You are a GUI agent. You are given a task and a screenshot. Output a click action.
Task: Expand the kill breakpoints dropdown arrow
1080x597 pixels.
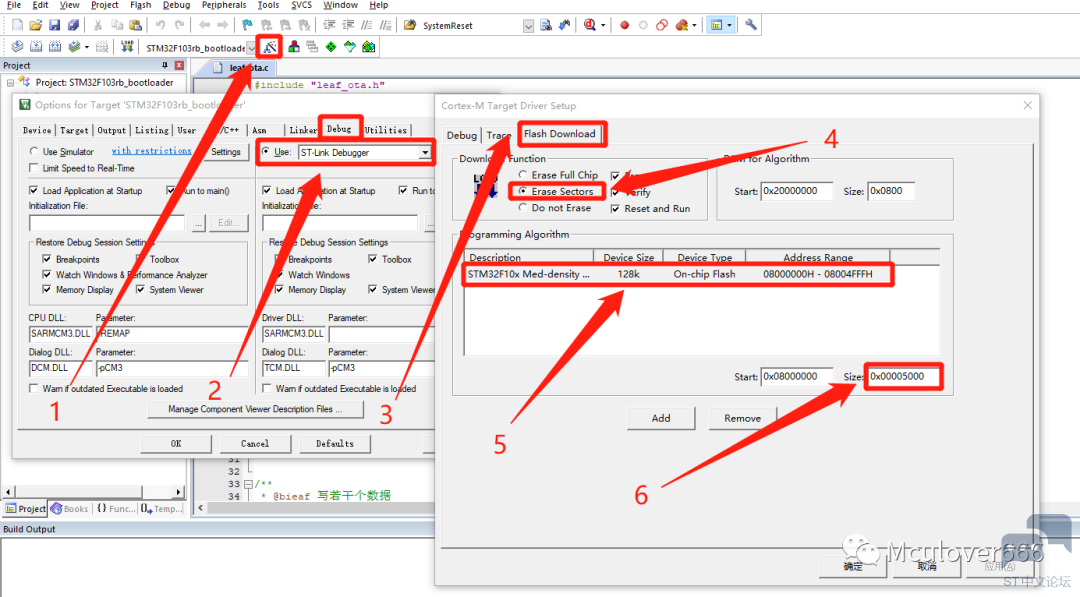[x=694, y=25]
